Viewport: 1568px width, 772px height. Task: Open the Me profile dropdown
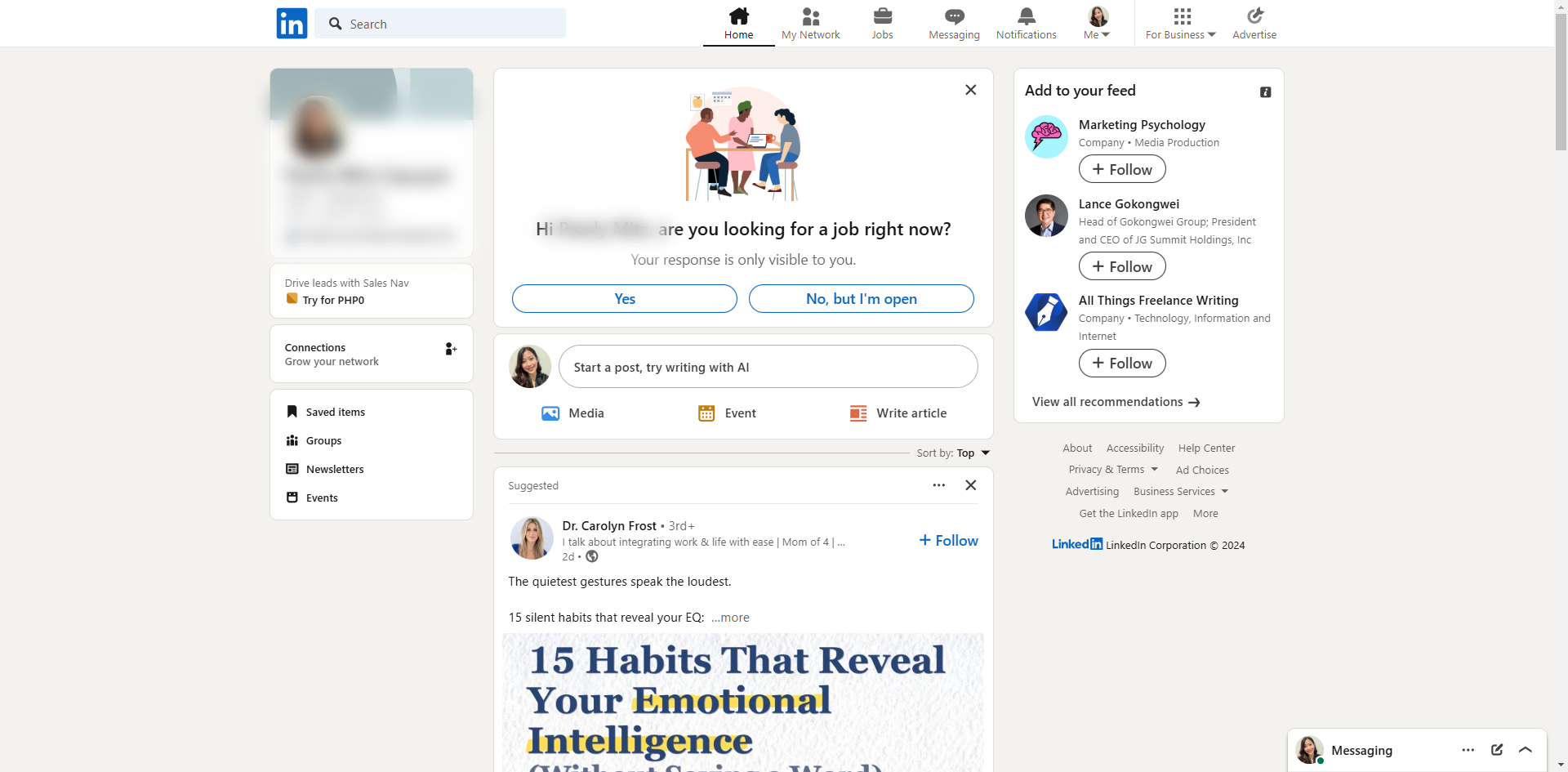(1098, 23)
